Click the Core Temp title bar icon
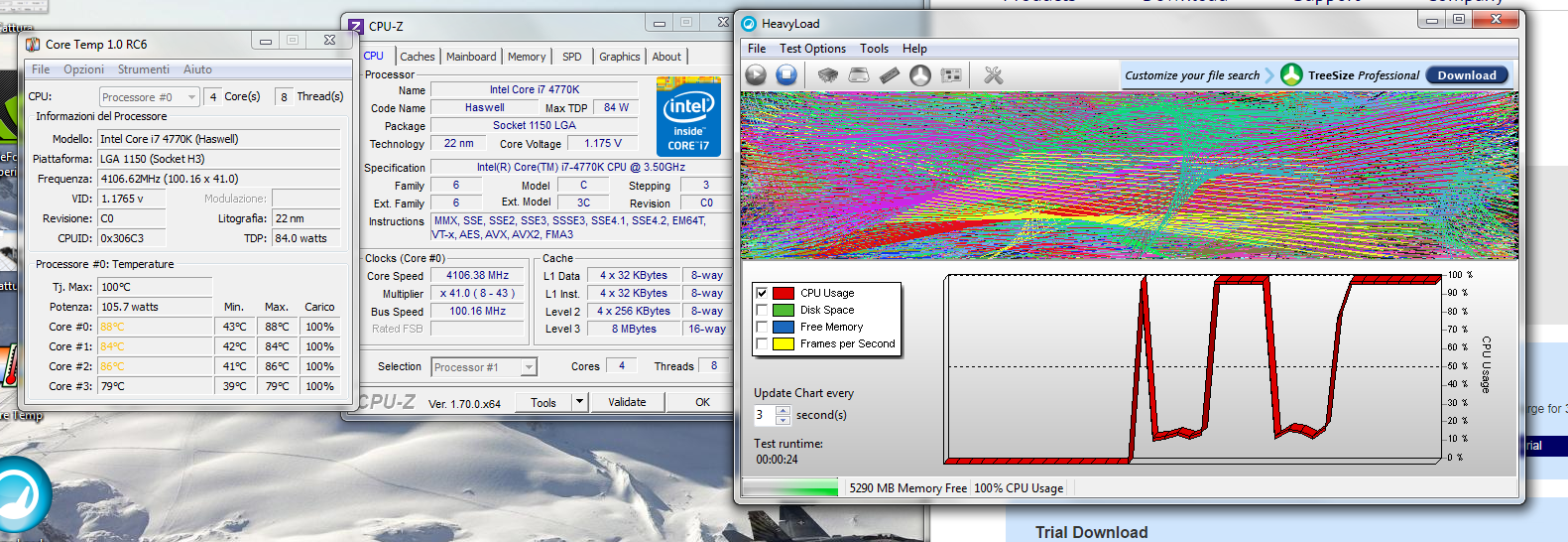This screenshot has height=542, width=1568. (33, 44)
